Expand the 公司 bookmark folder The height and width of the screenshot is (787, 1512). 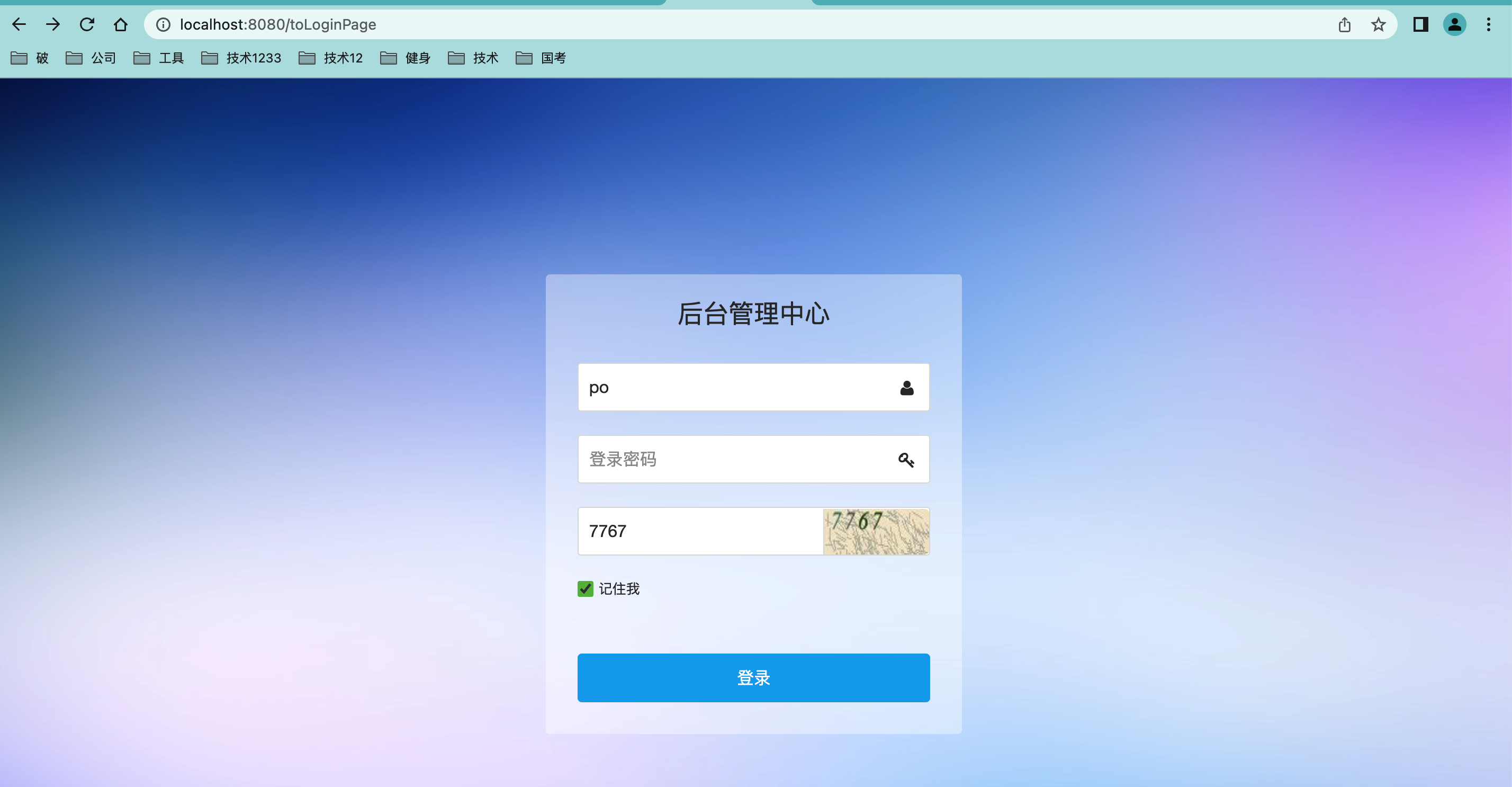click(x=91, y=58)
